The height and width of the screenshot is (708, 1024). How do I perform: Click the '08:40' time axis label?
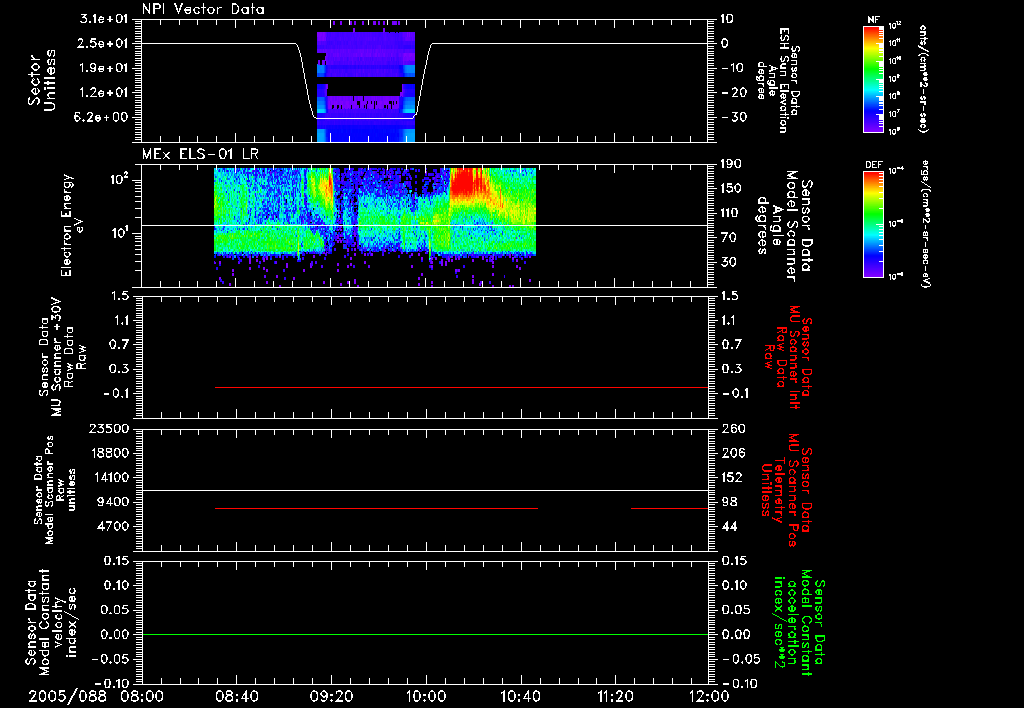pos(237,696)
